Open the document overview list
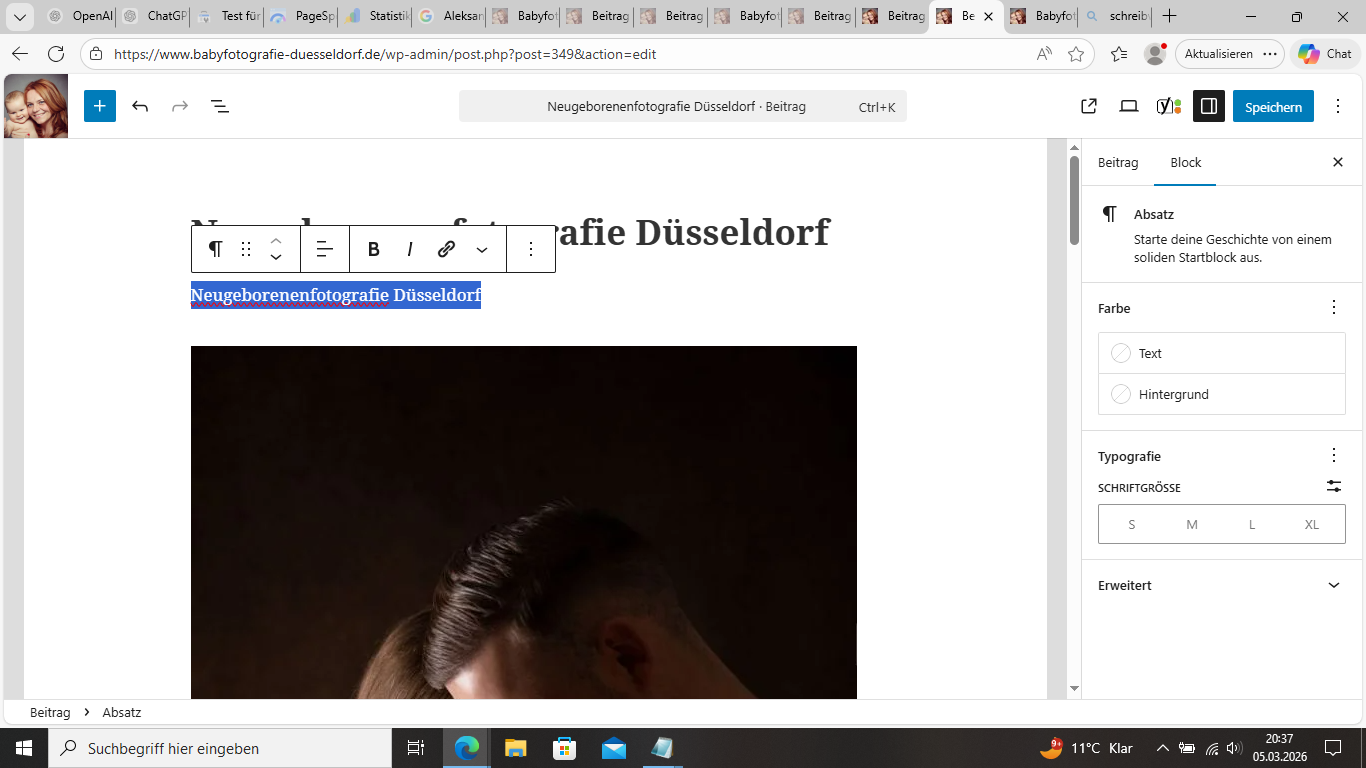 [220, 106]
